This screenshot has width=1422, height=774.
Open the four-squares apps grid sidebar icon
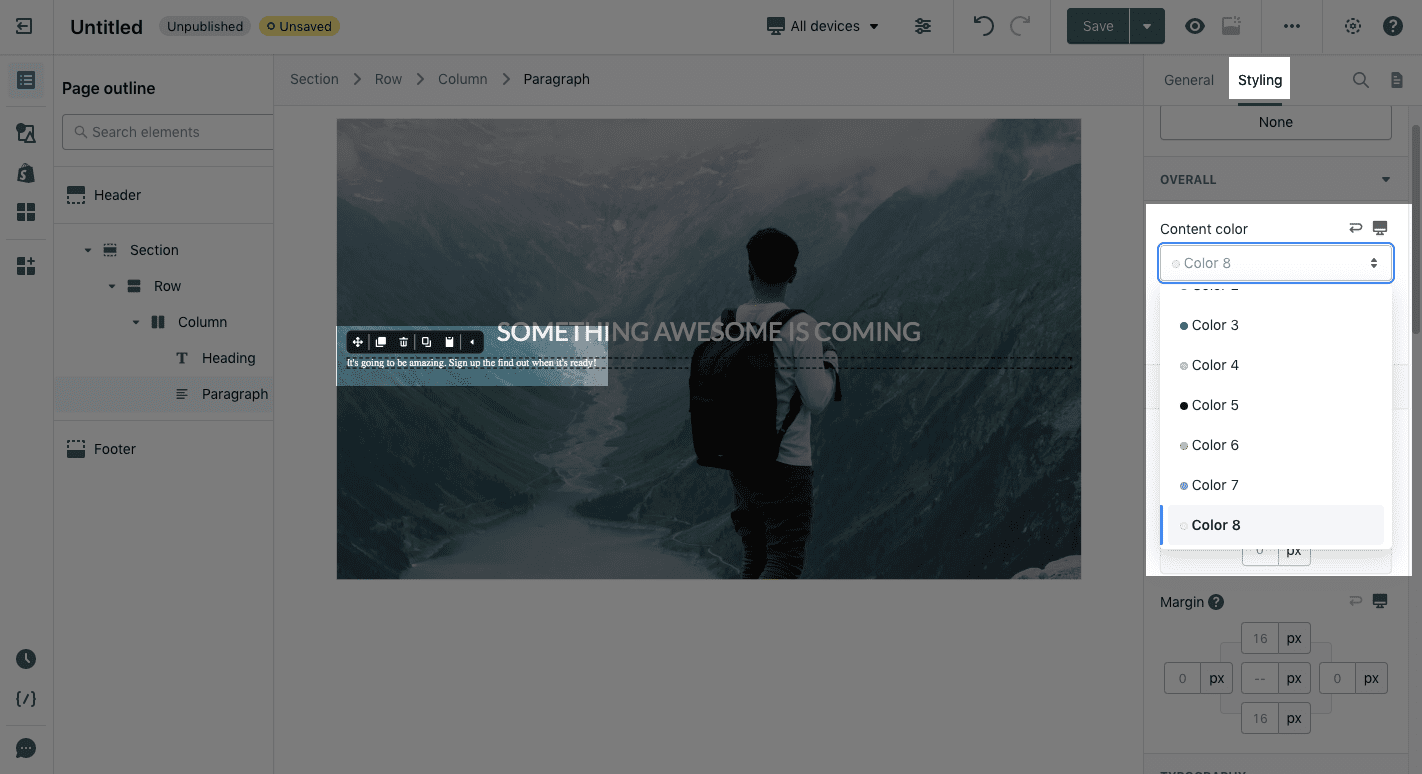pyautogui.click(x=26, y=212)
